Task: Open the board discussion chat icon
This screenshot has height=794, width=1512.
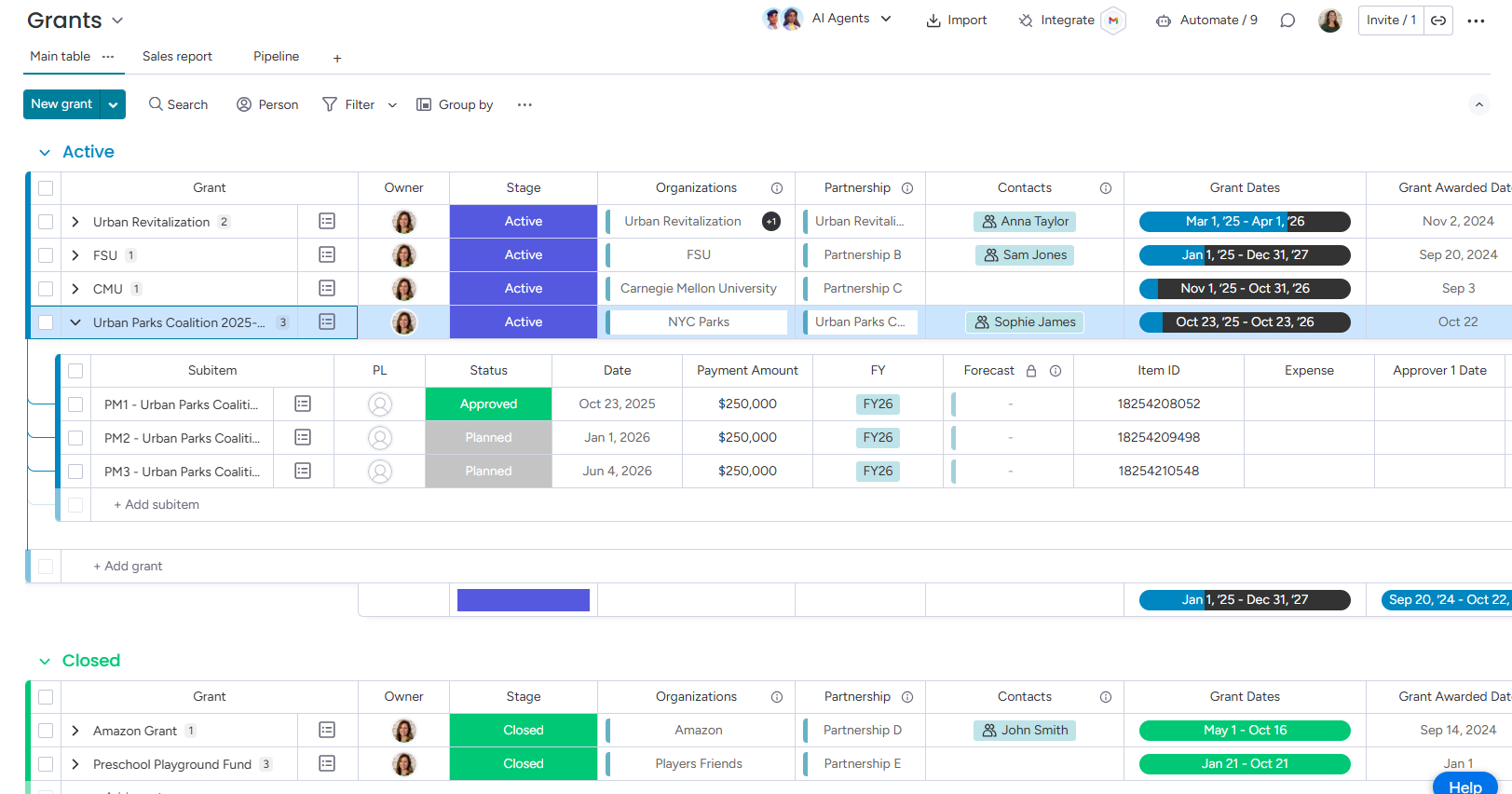Action: (x=1287, y=21)
